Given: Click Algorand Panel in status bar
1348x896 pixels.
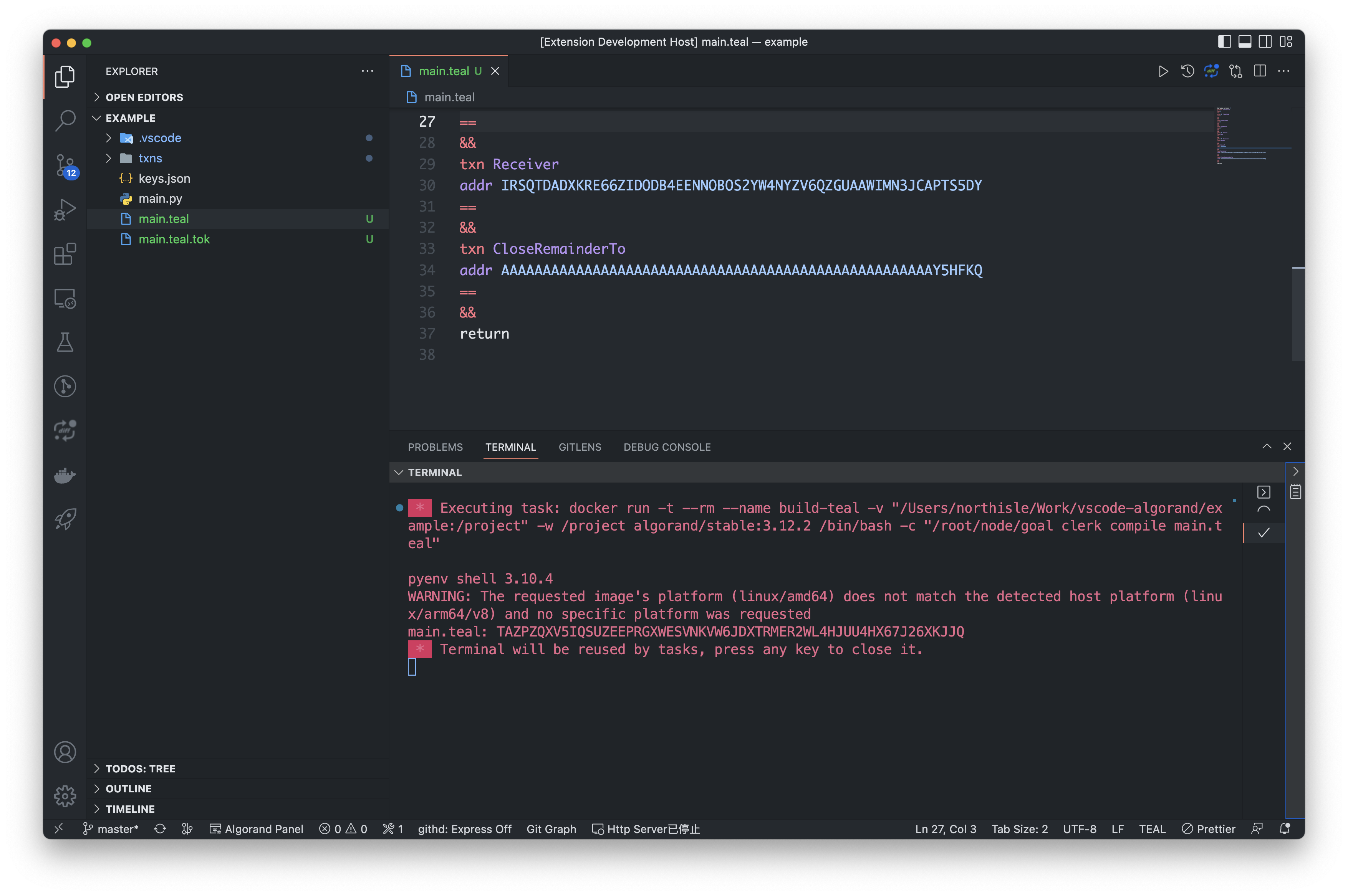Looking at the screenshot, I should pos(257,828).
